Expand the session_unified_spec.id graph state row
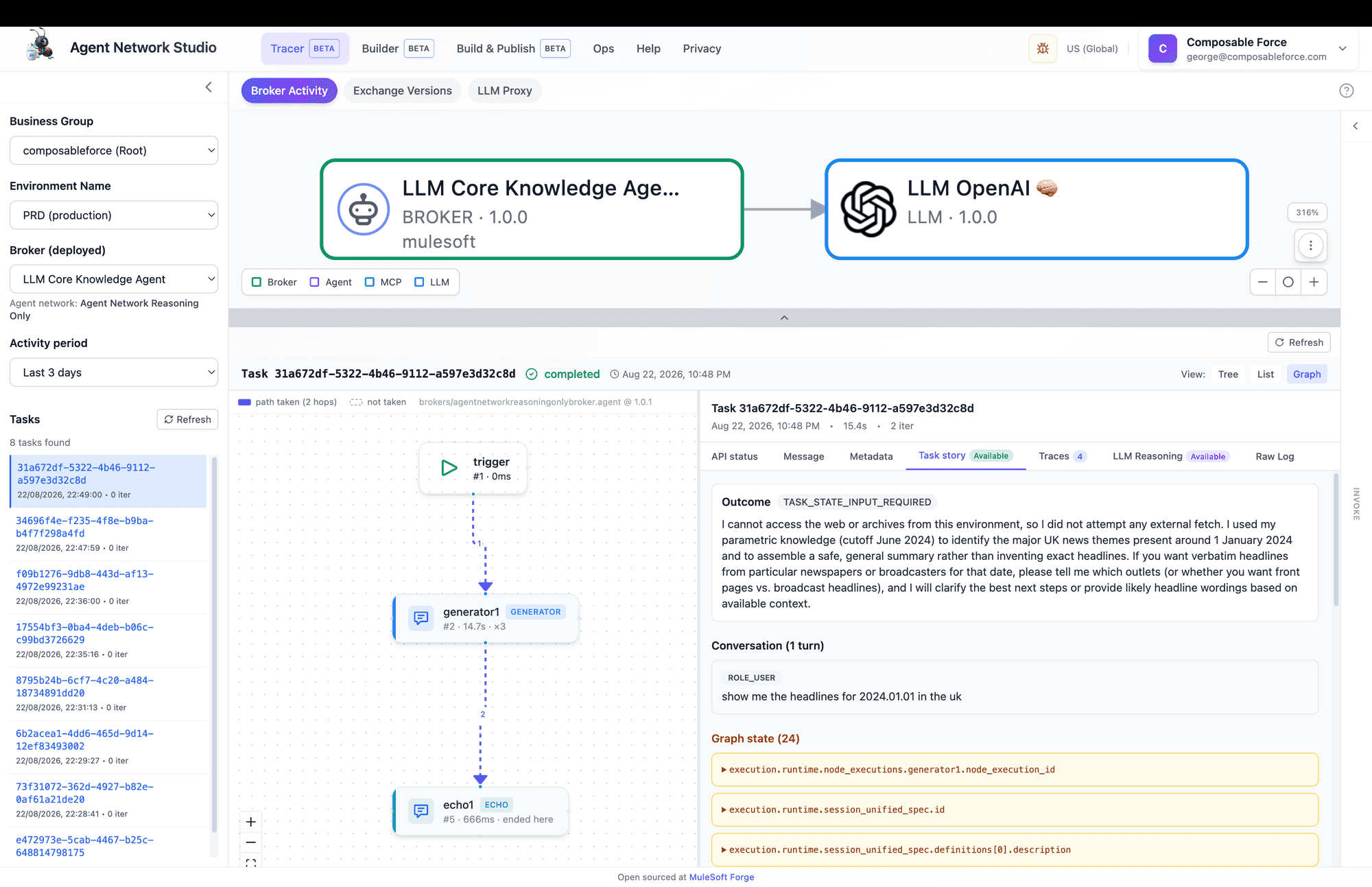 click(1015, 810)
